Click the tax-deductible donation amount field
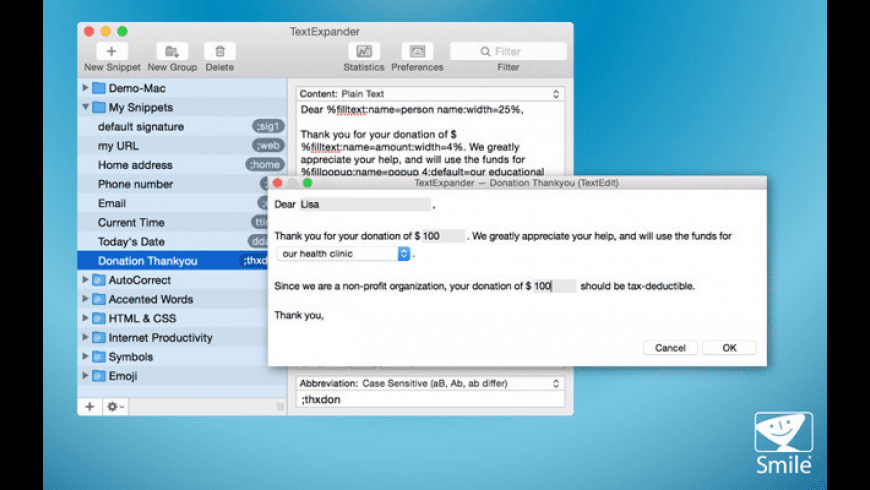 pyautogui.click(x=554, y=286)
